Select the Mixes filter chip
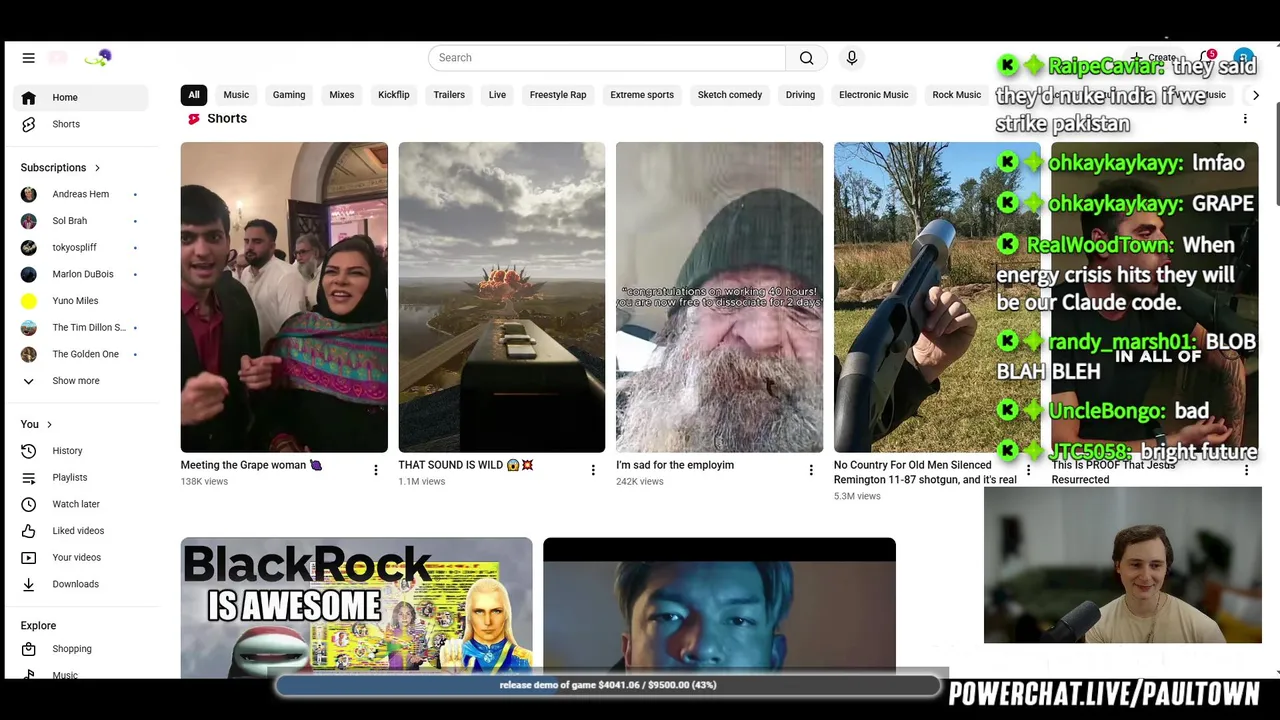This screenshot has width=1280, height=720. [342, 95]
